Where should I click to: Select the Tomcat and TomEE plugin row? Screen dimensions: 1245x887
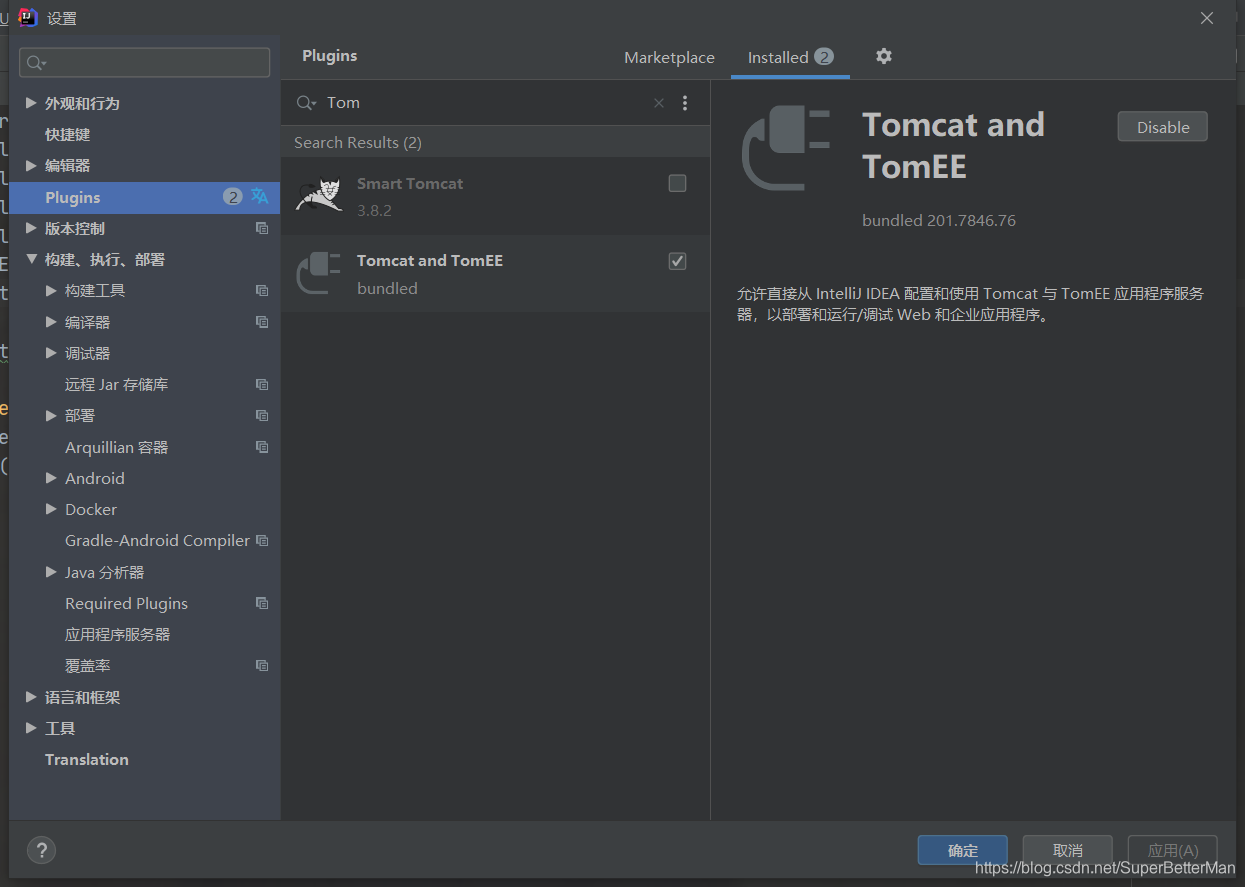[x=495, y=274]
